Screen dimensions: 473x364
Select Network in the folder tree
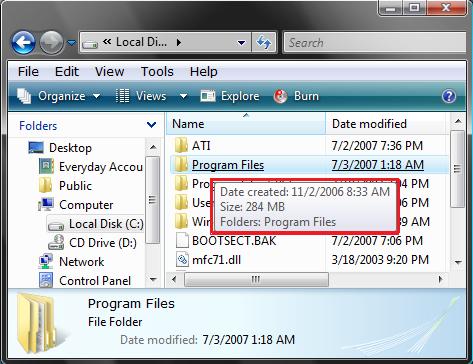click(x=82, y=262)
